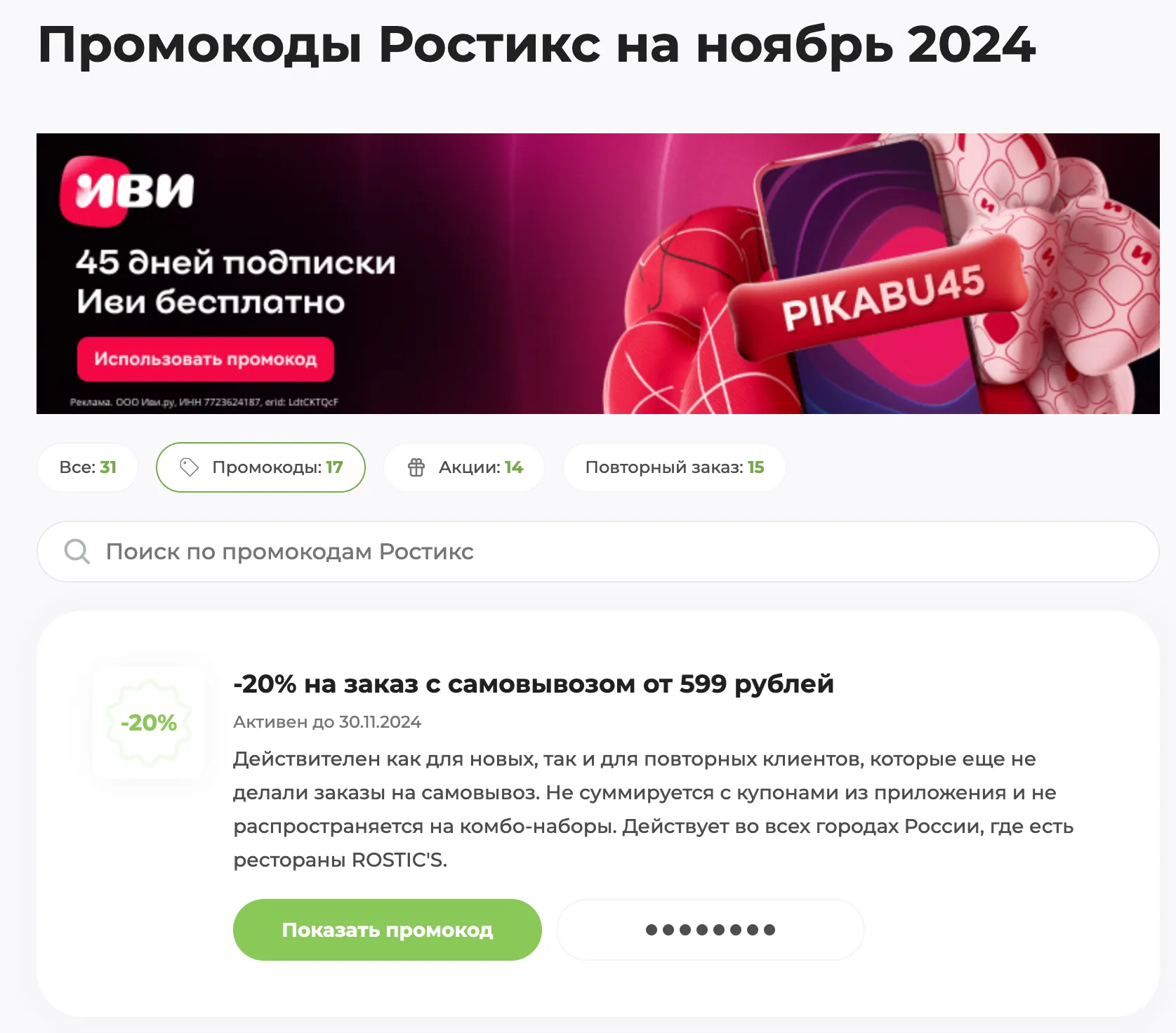Click the promo description paragraph text
Viewport: 1176px width, 1033px height.
[653, 809]
